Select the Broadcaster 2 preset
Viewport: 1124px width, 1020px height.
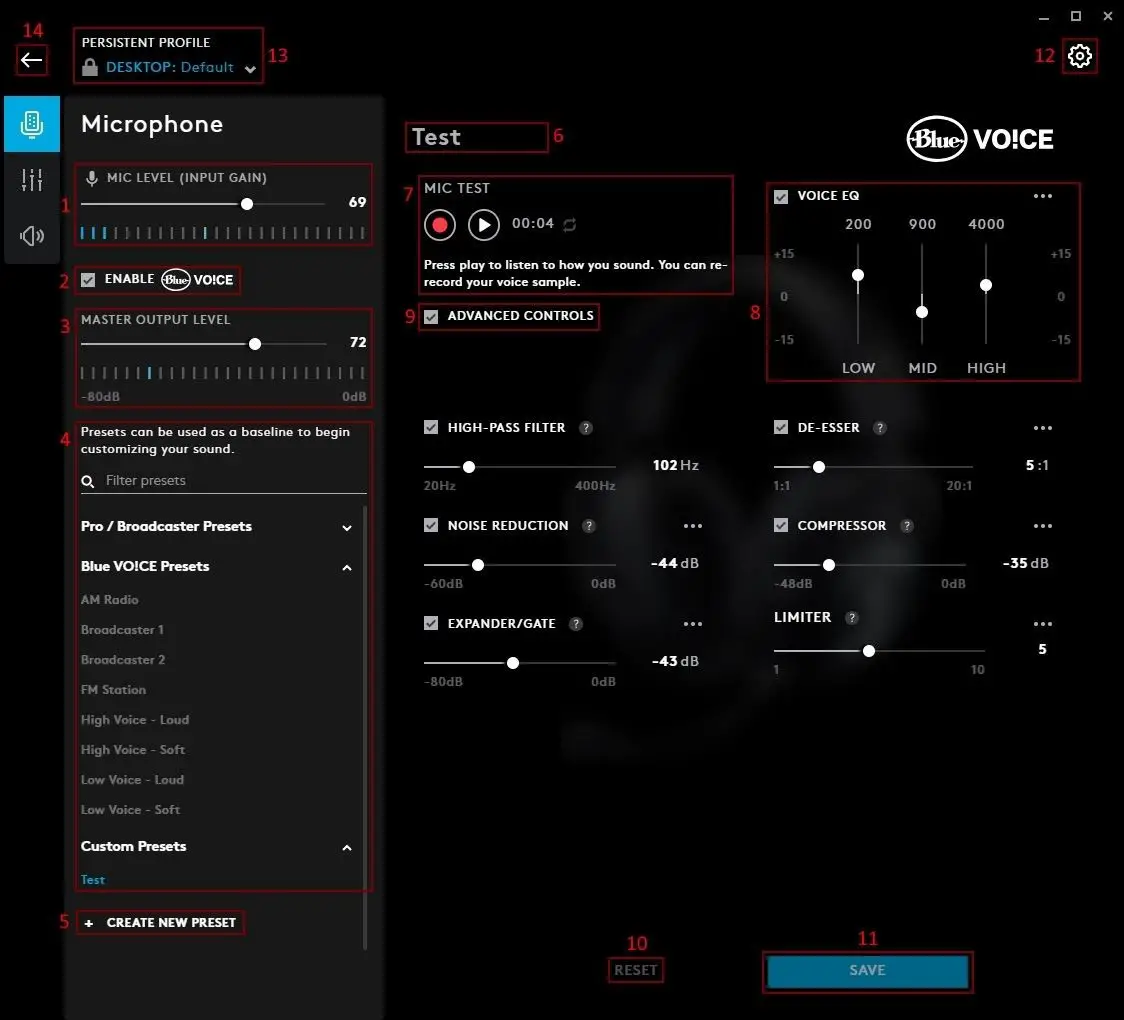123,660
